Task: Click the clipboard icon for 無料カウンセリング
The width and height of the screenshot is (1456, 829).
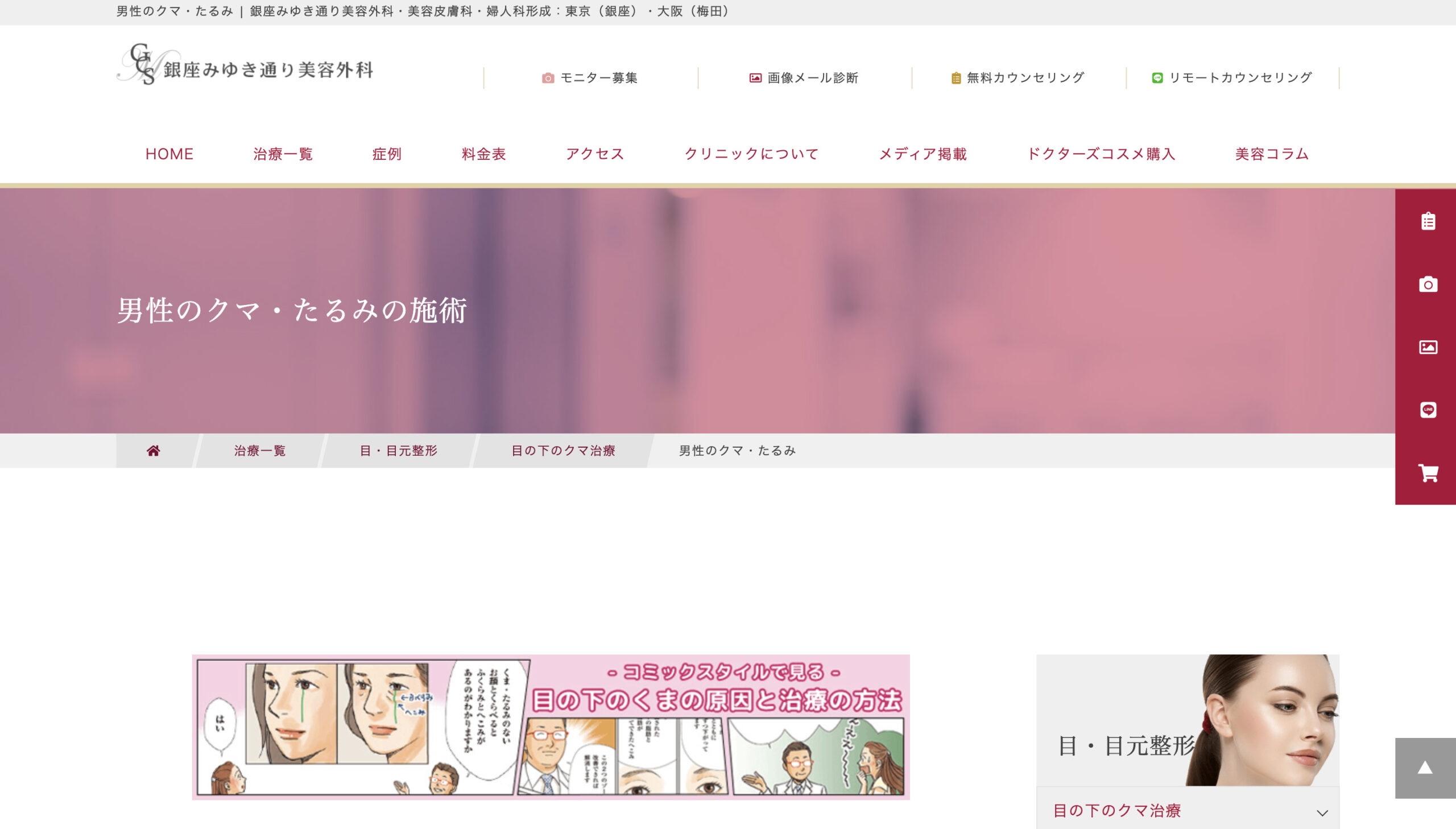Action: click(x=957, y=78)
